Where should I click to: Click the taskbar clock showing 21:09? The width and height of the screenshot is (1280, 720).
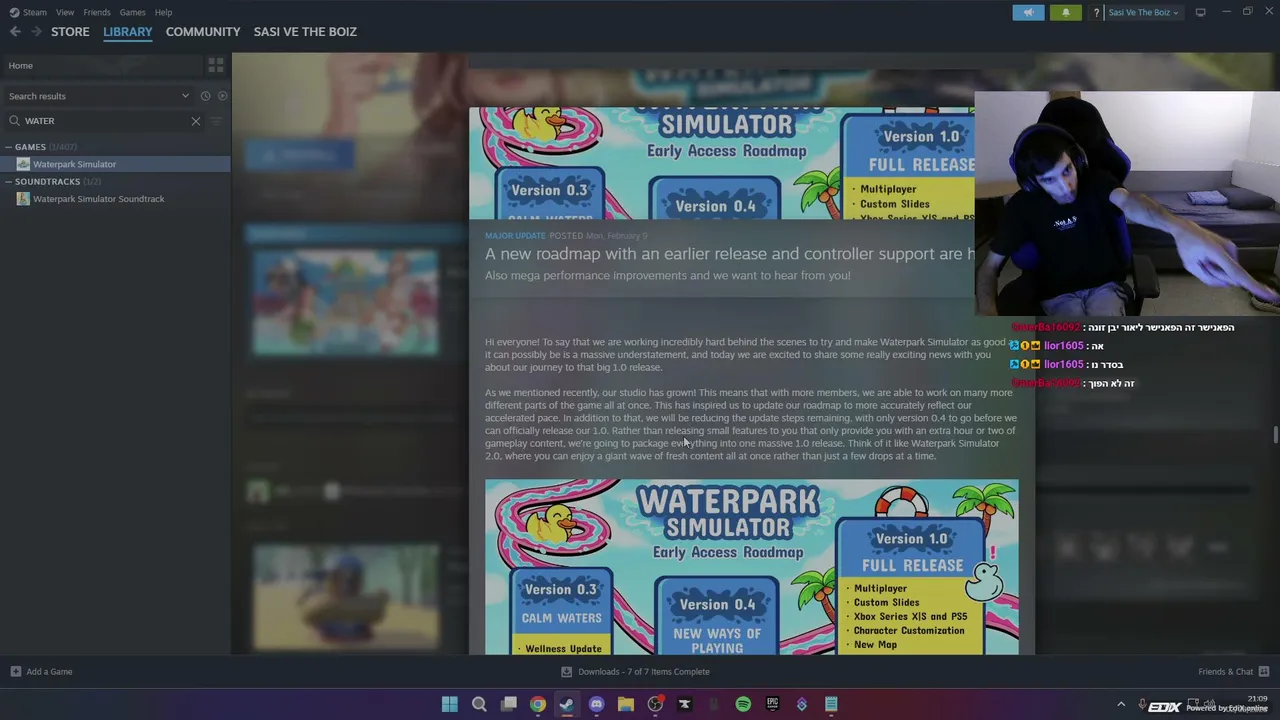(1258, 699)
